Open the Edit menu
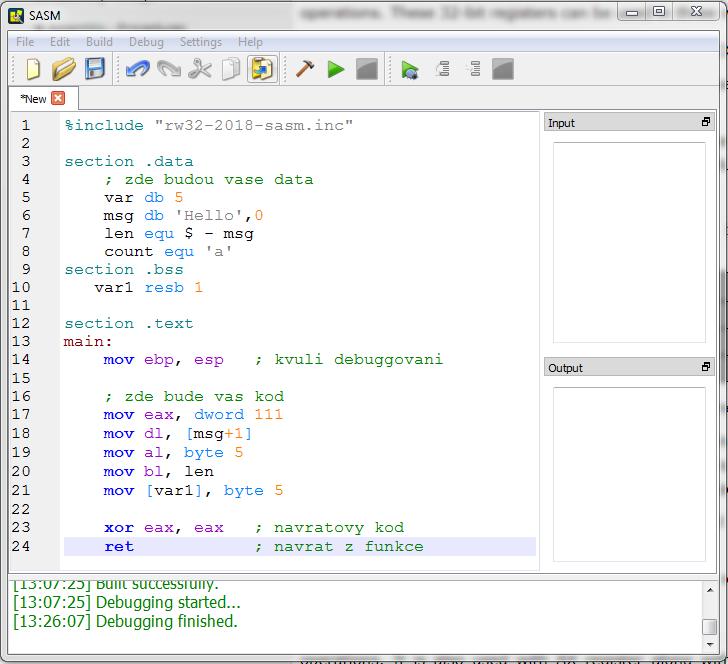This screenshot has width=728, height=664. pos(60,42)
